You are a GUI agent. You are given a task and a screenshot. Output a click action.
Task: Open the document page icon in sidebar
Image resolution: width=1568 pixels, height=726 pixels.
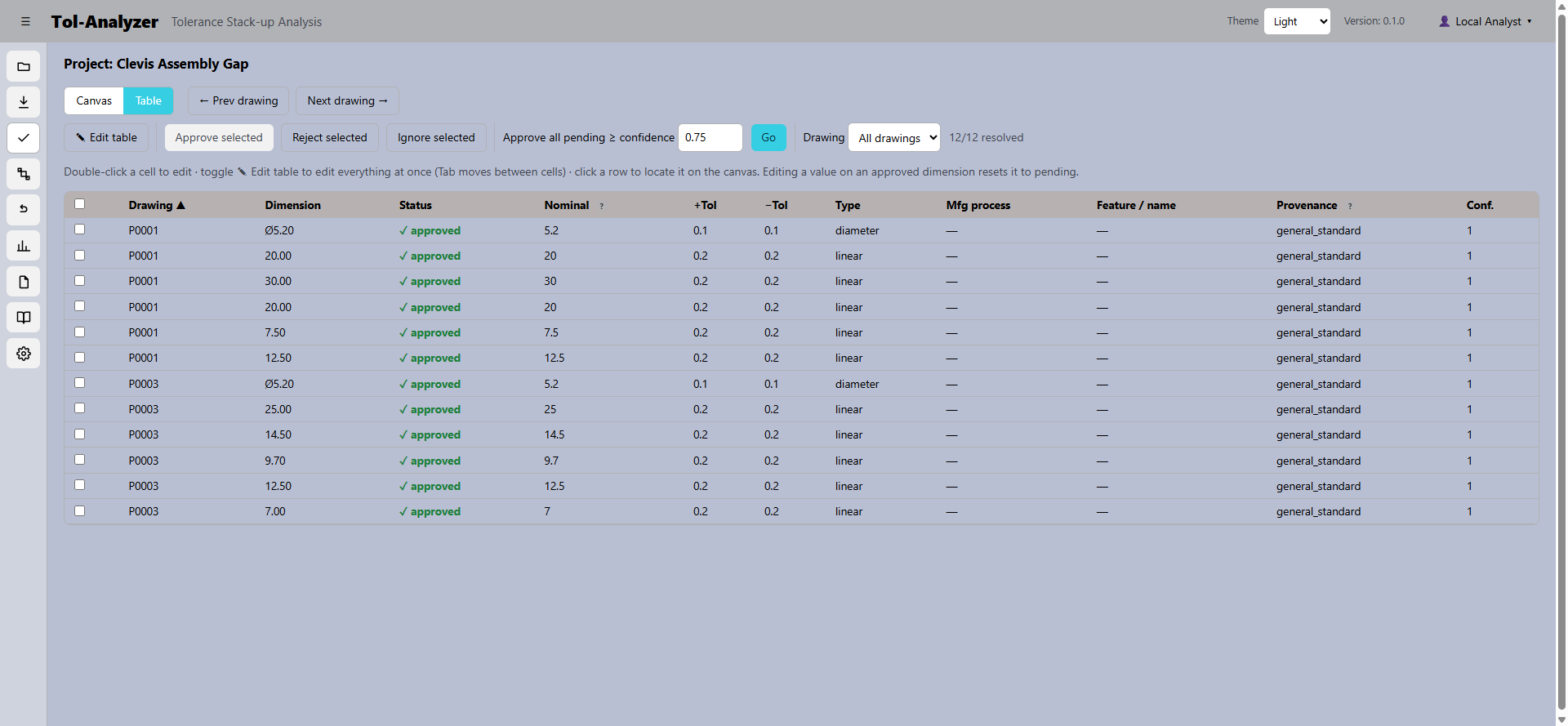click(24, 282)
